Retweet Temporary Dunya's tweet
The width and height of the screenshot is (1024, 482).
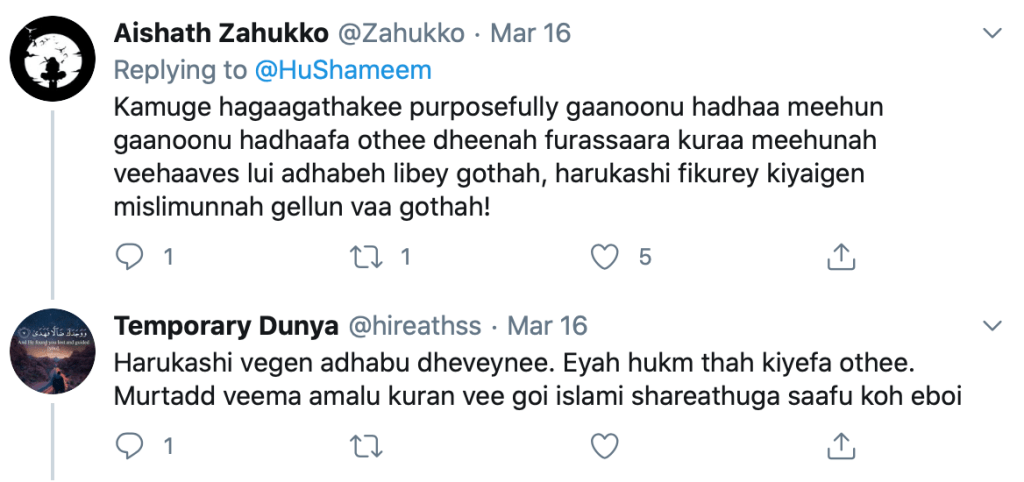(368, 443)
